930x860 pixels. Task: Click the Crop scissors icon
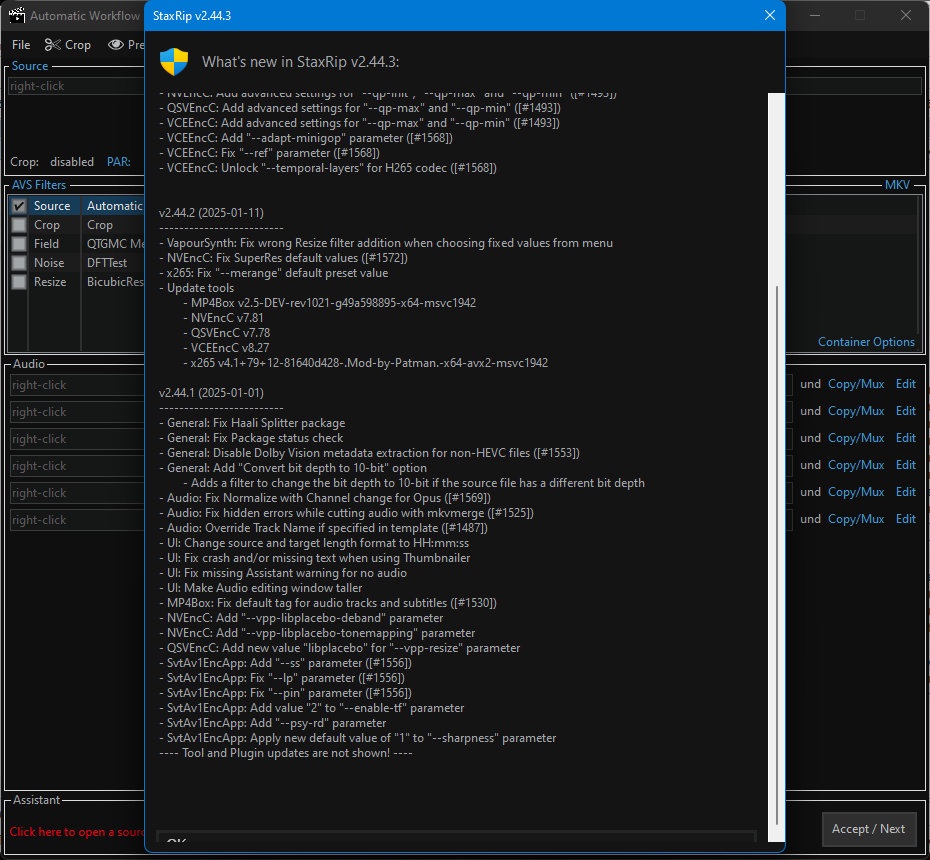[x=53, y=44]
